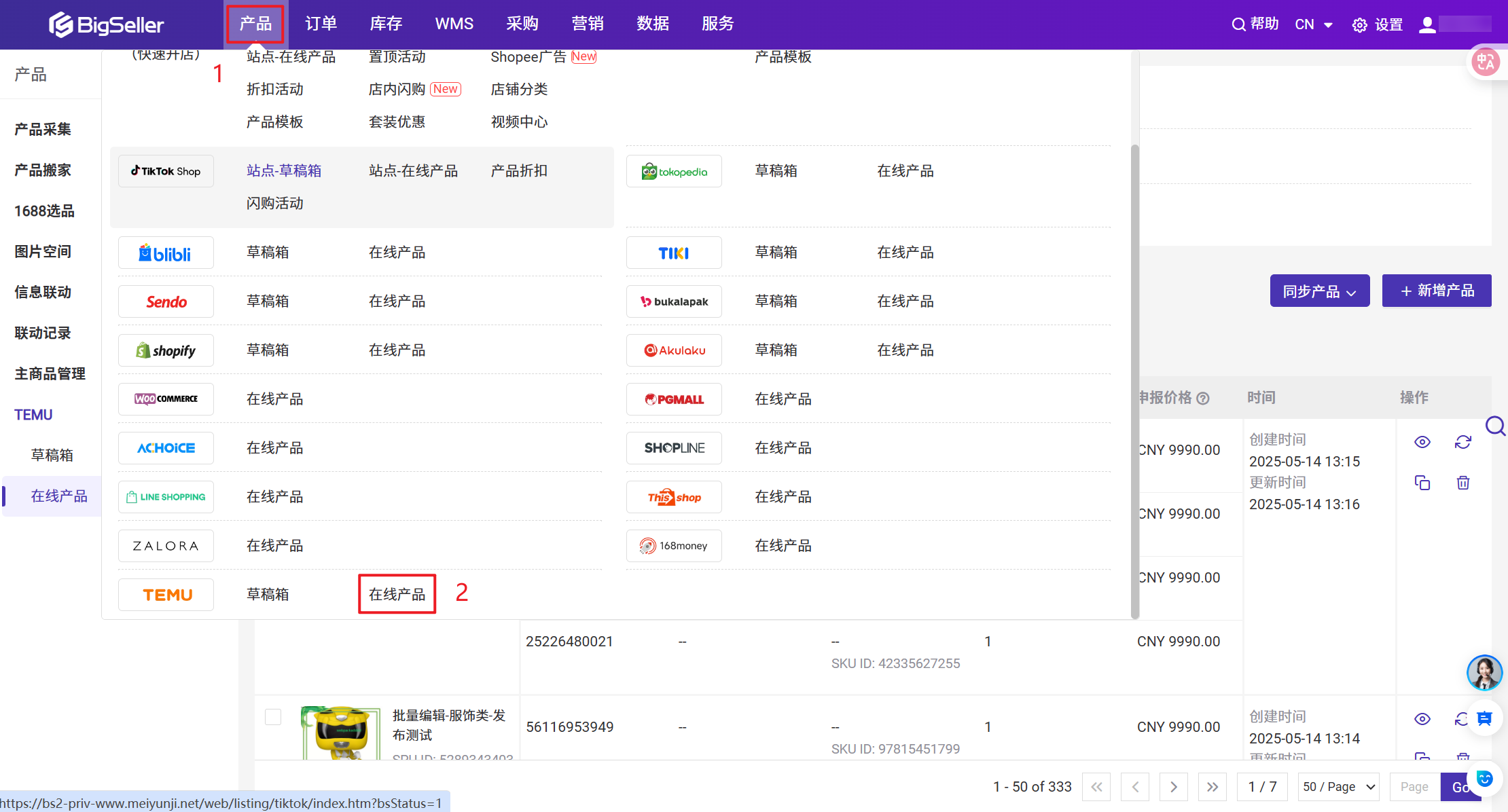The height and width of the screenshot is (812, 1508).
Task: Open the 采购 top menu
Action: point(522,24)
